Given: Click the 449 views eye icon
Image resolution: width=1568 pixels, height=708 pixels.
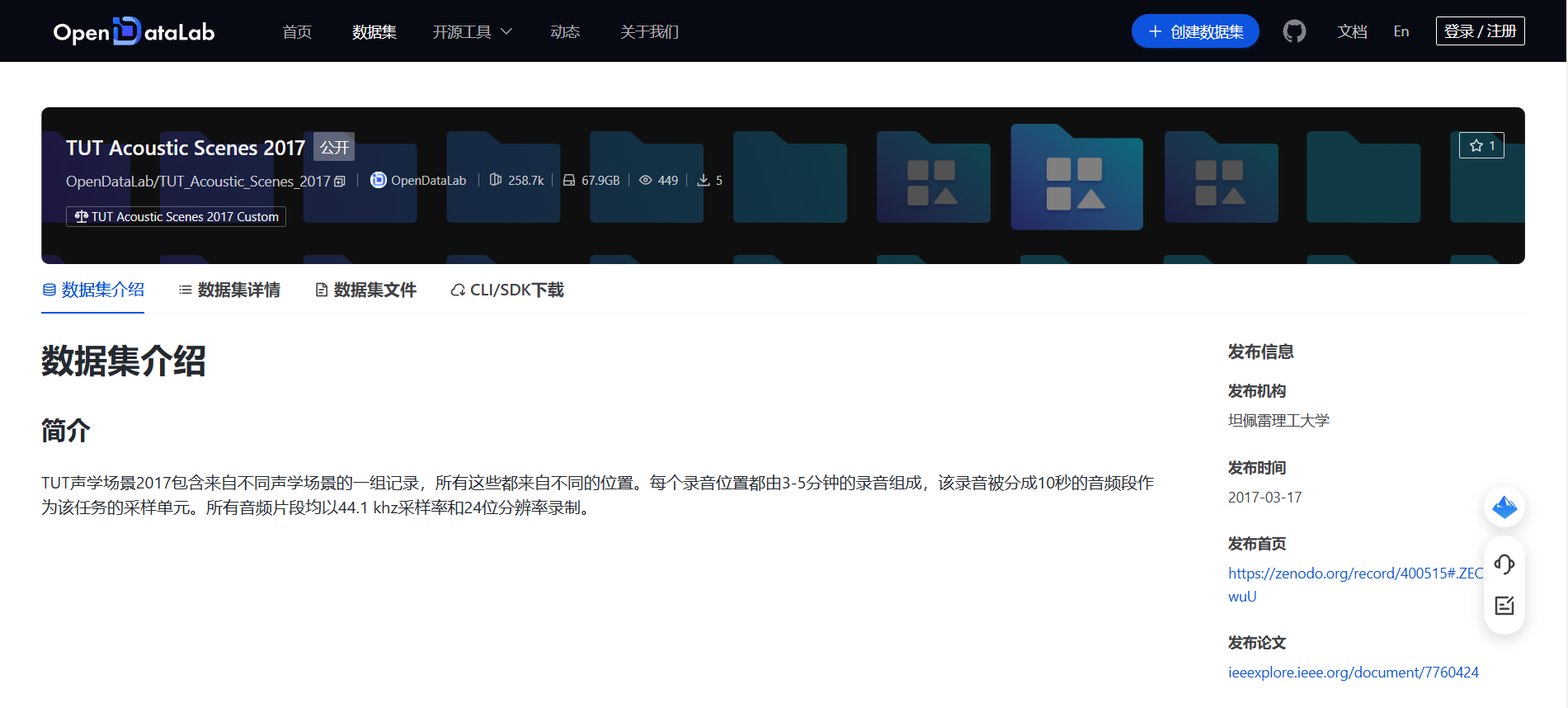Looking at the screenshot, I should [x=646, y=180].
